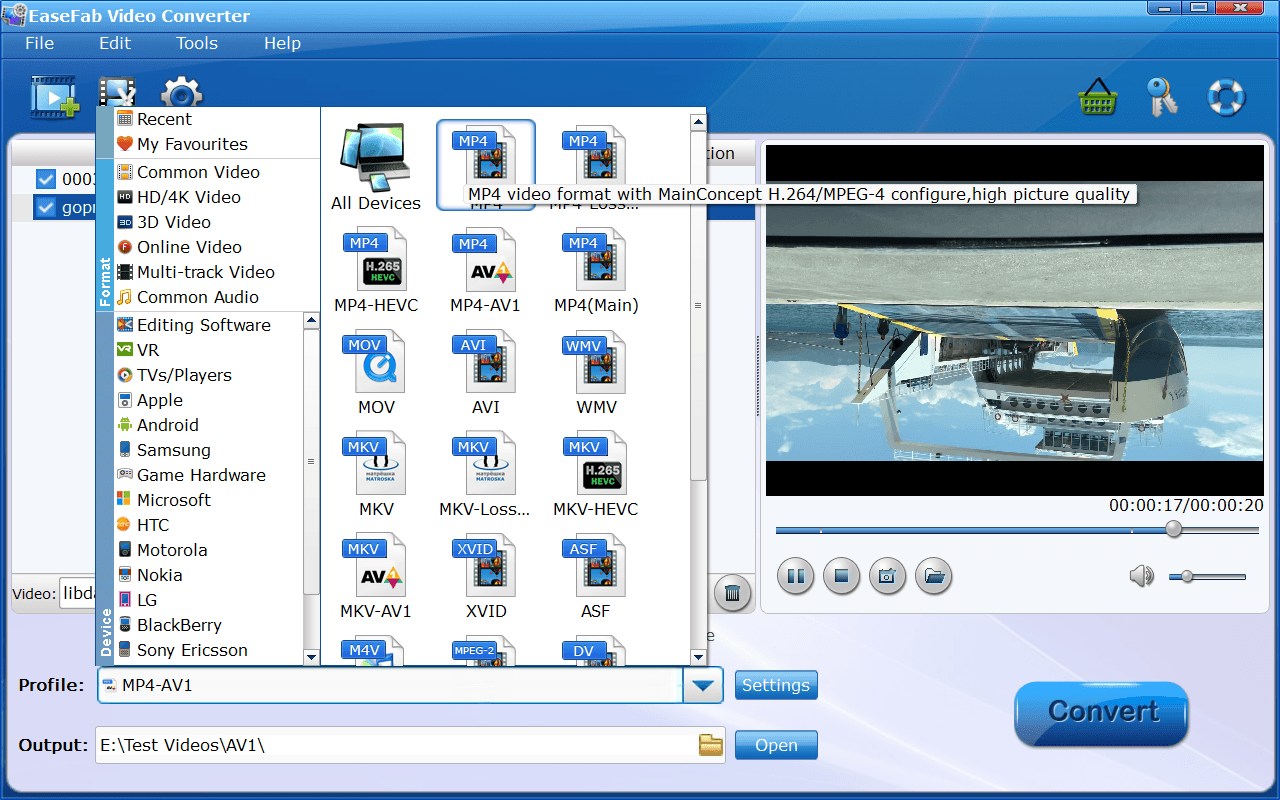Click the Settings button

pyautogui.click(x=776, y=685)
